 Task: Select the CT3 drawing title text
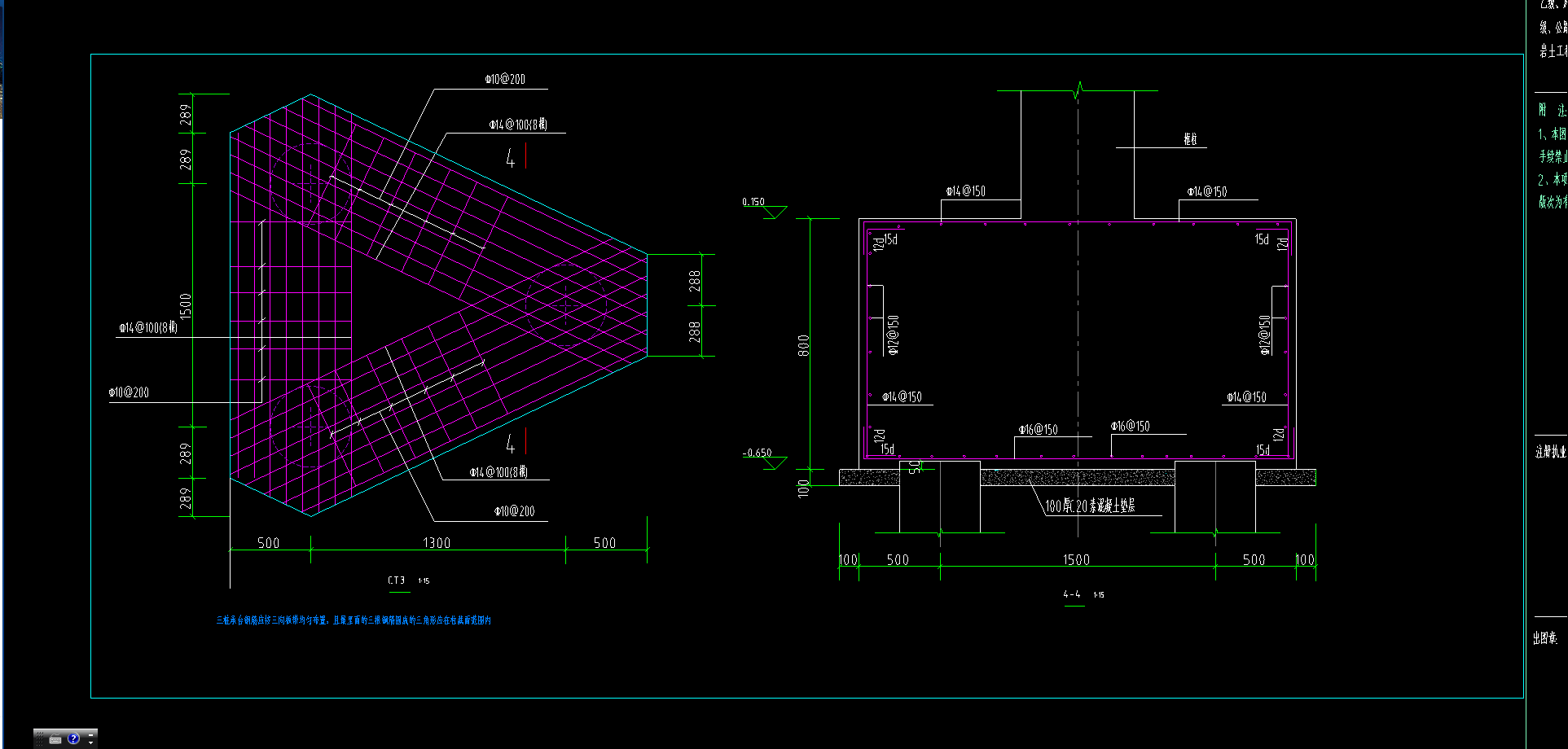[x=396, y=580]
